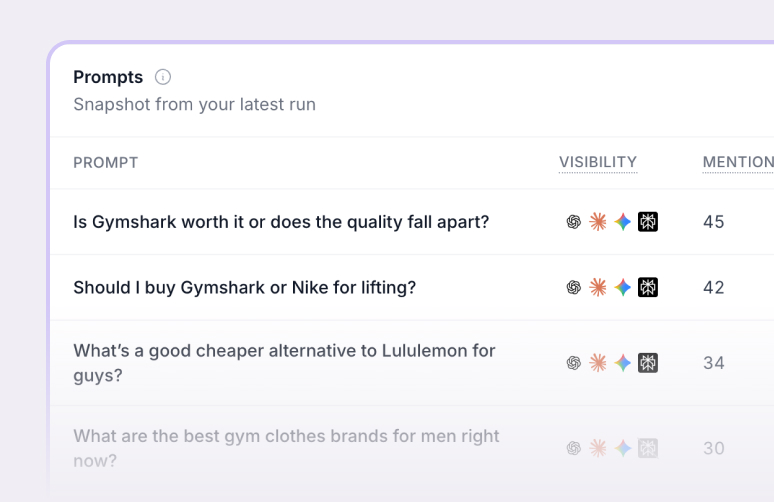The image size is (774, 502).
Task: Click Gemini icon in Lululemon alternative row
Action: click(x=623, y=363)
